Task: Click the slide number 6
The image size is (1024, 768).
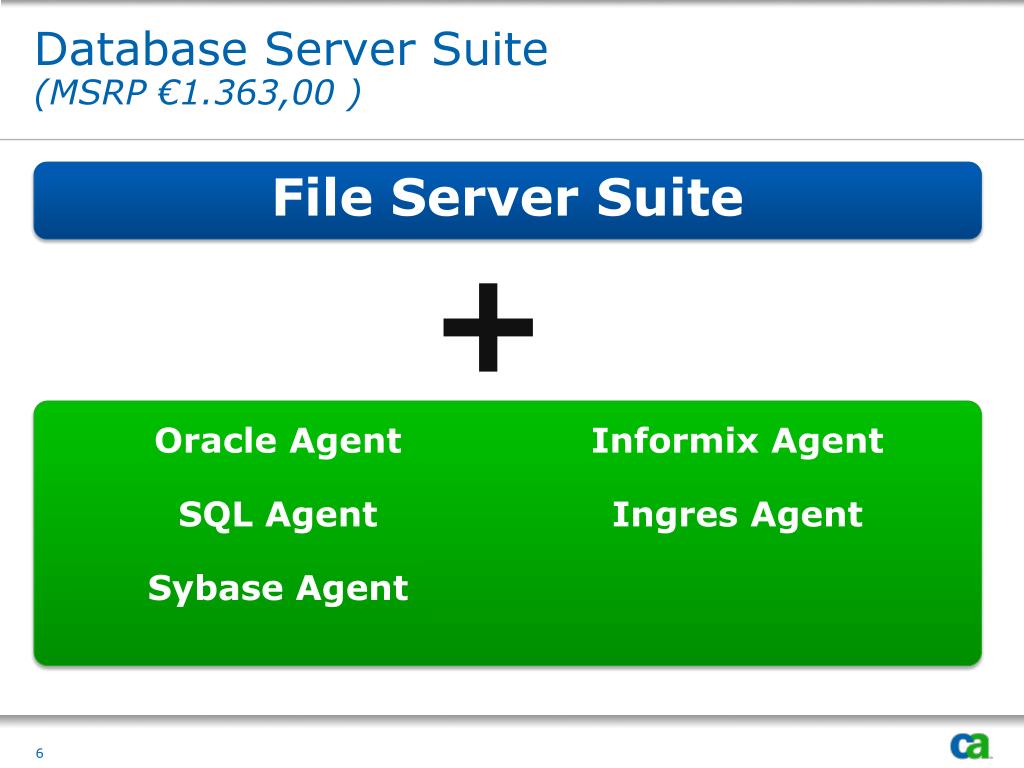Action: [39, 753]
